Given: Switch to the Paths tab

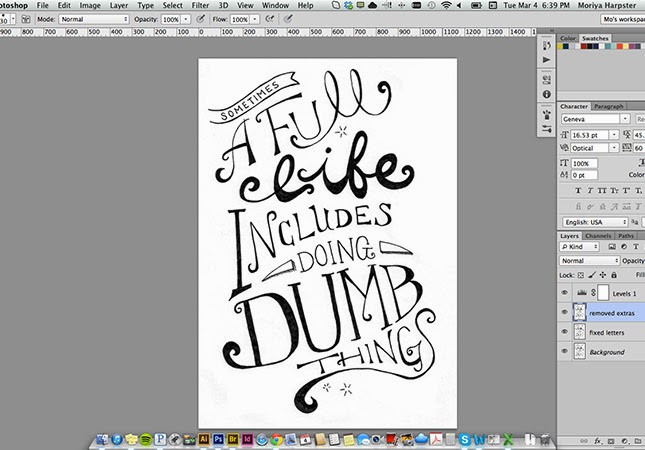Looking at the screenshot, I should click(x=626, y=236).
